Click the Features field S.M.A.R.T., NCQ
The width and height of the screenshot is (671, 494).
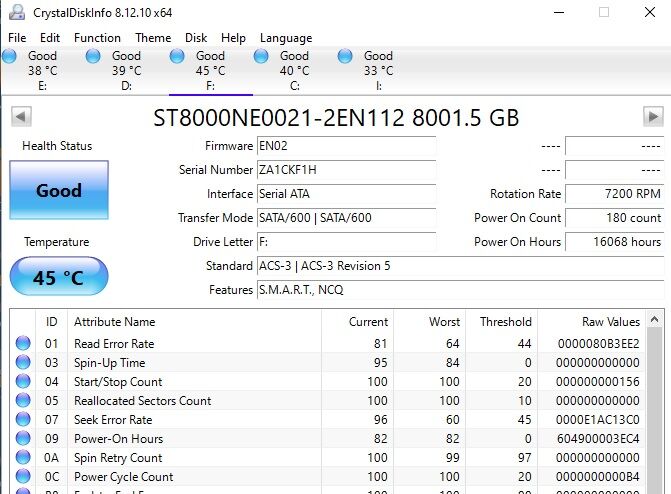(460, 290)
